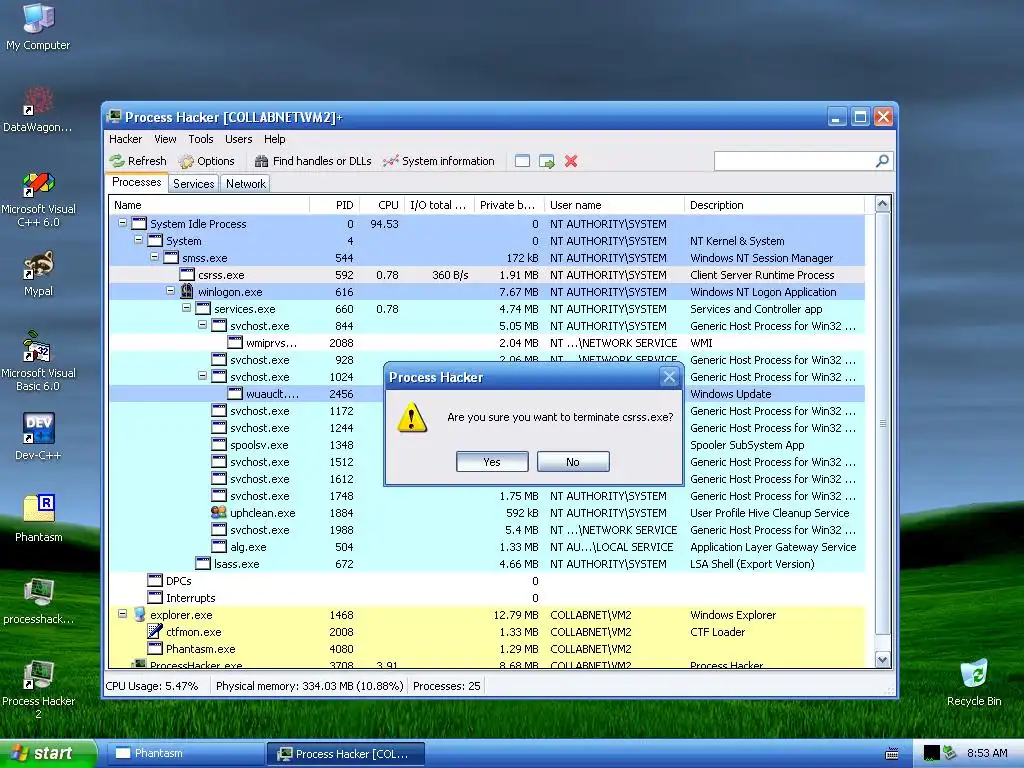Collapse the winlogon.exe tree node
1024x768 pixels.
(x=170, y=291)
